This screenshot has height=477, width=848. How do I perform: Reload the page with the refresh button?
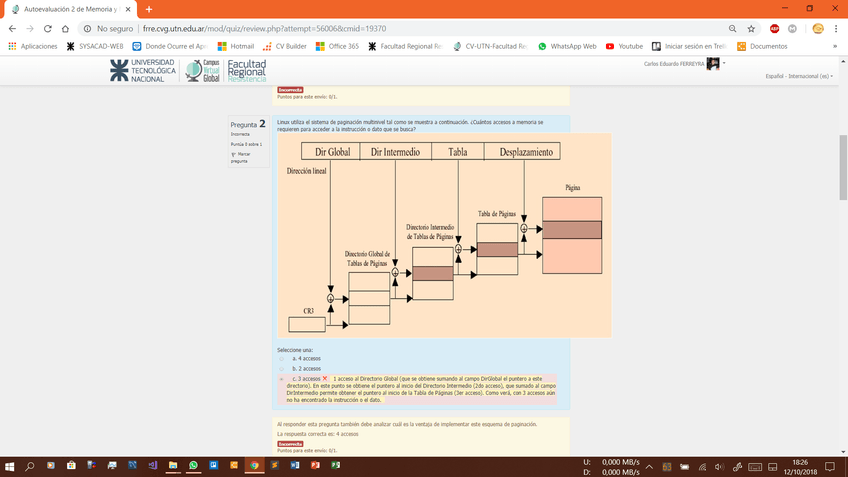(48, 29)
